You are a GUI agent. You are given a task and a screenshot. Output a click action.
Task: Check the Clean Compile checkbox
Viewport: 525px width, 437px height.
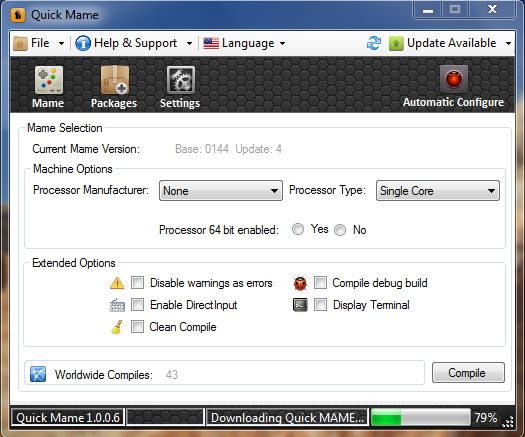tap(137, 326)
